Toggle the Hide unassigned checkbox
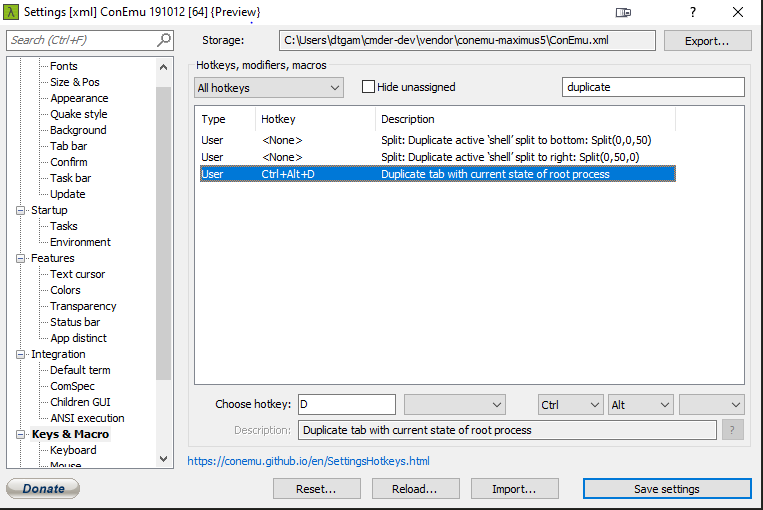The width and height of the screenshot is (763, 510). pos(368,87)
